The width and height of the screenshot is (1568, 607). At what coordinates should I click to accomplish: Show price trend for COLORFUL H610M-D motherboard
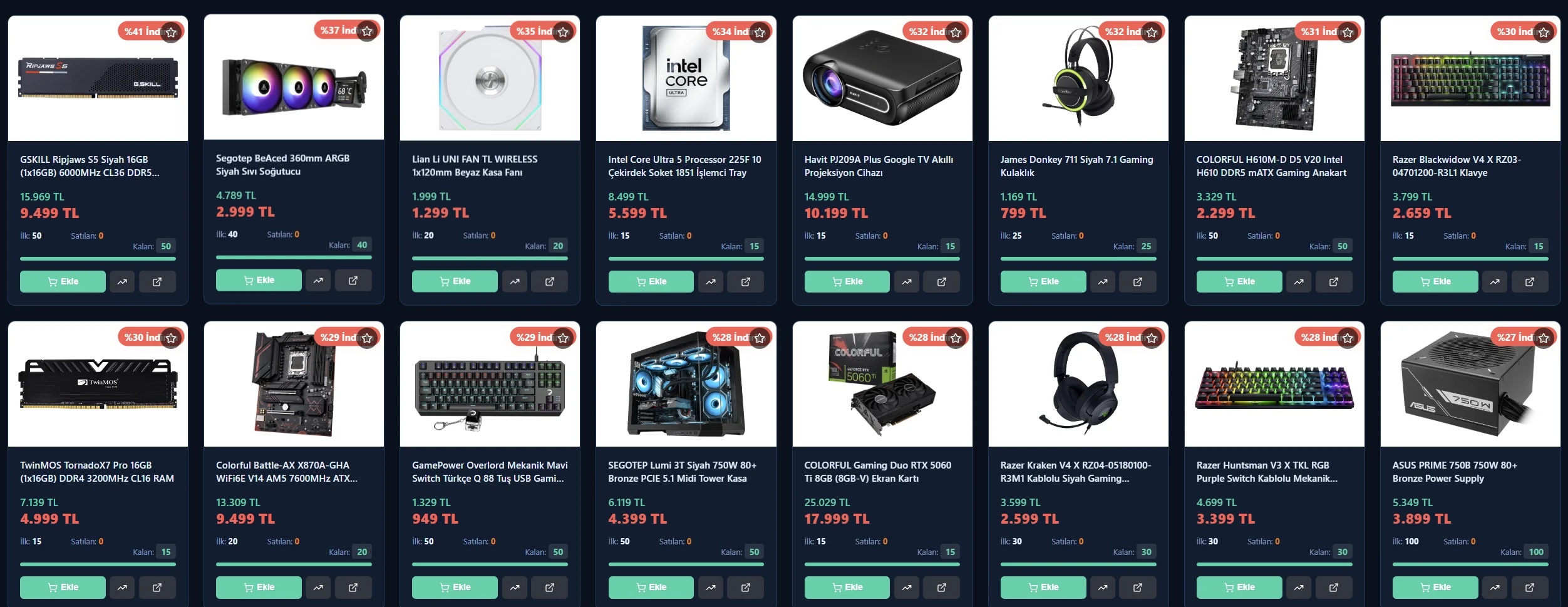pyautogui.click(x=1299, y=282)
